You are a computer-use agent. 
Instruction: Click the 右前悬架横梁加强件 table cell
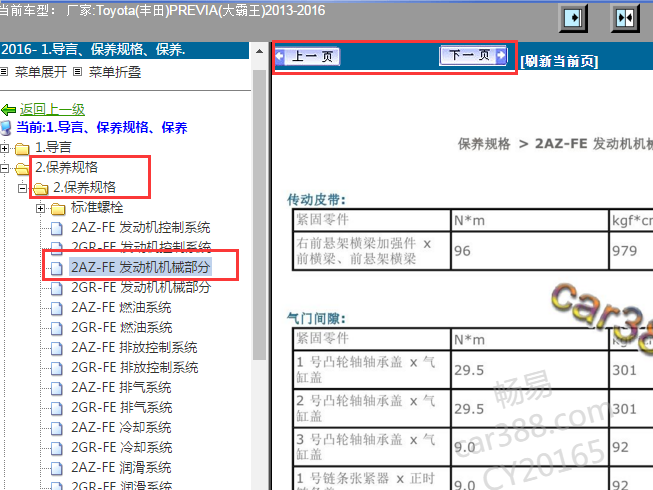[371, 251]
